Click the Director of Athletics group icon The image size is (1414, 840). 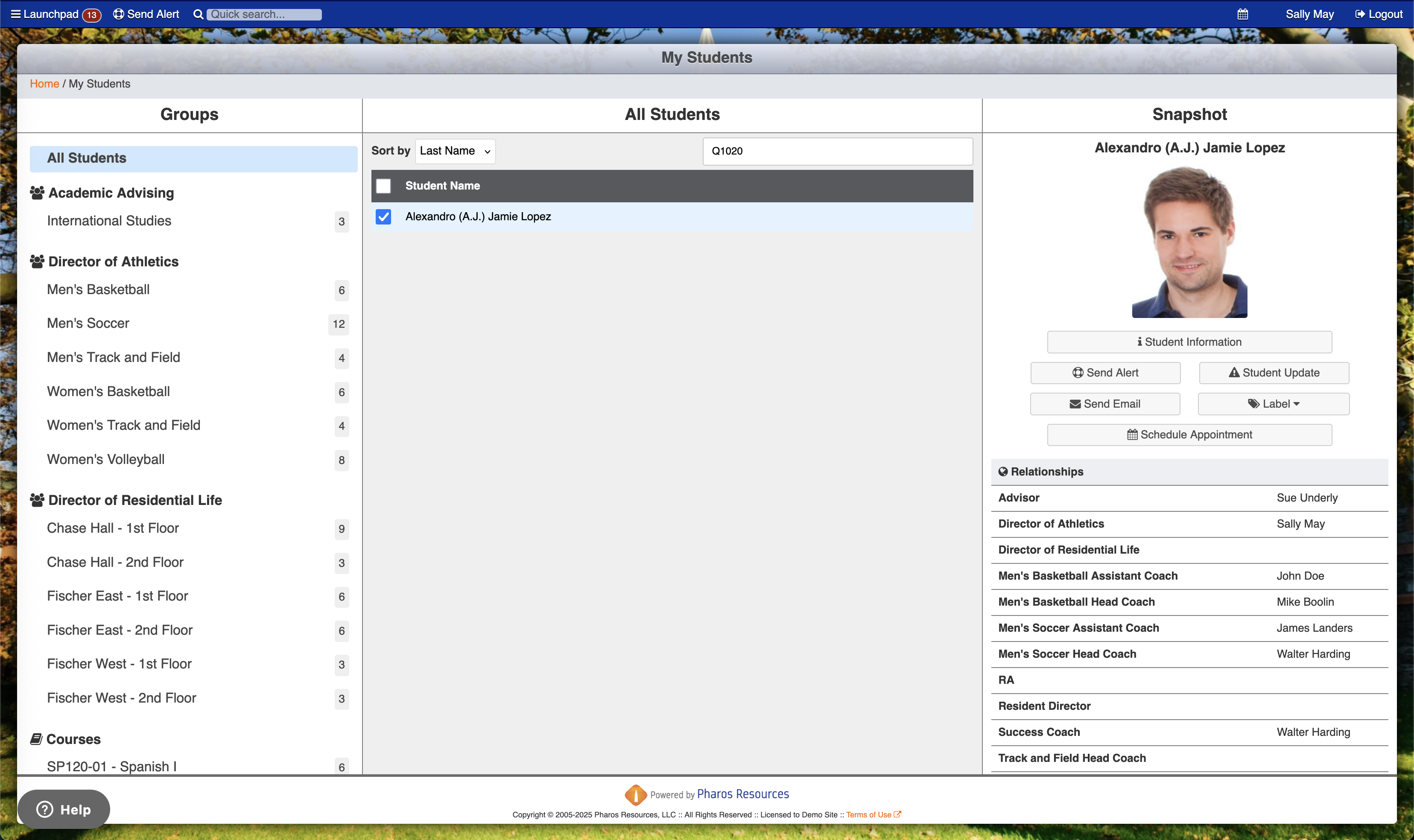coord(37,262)
